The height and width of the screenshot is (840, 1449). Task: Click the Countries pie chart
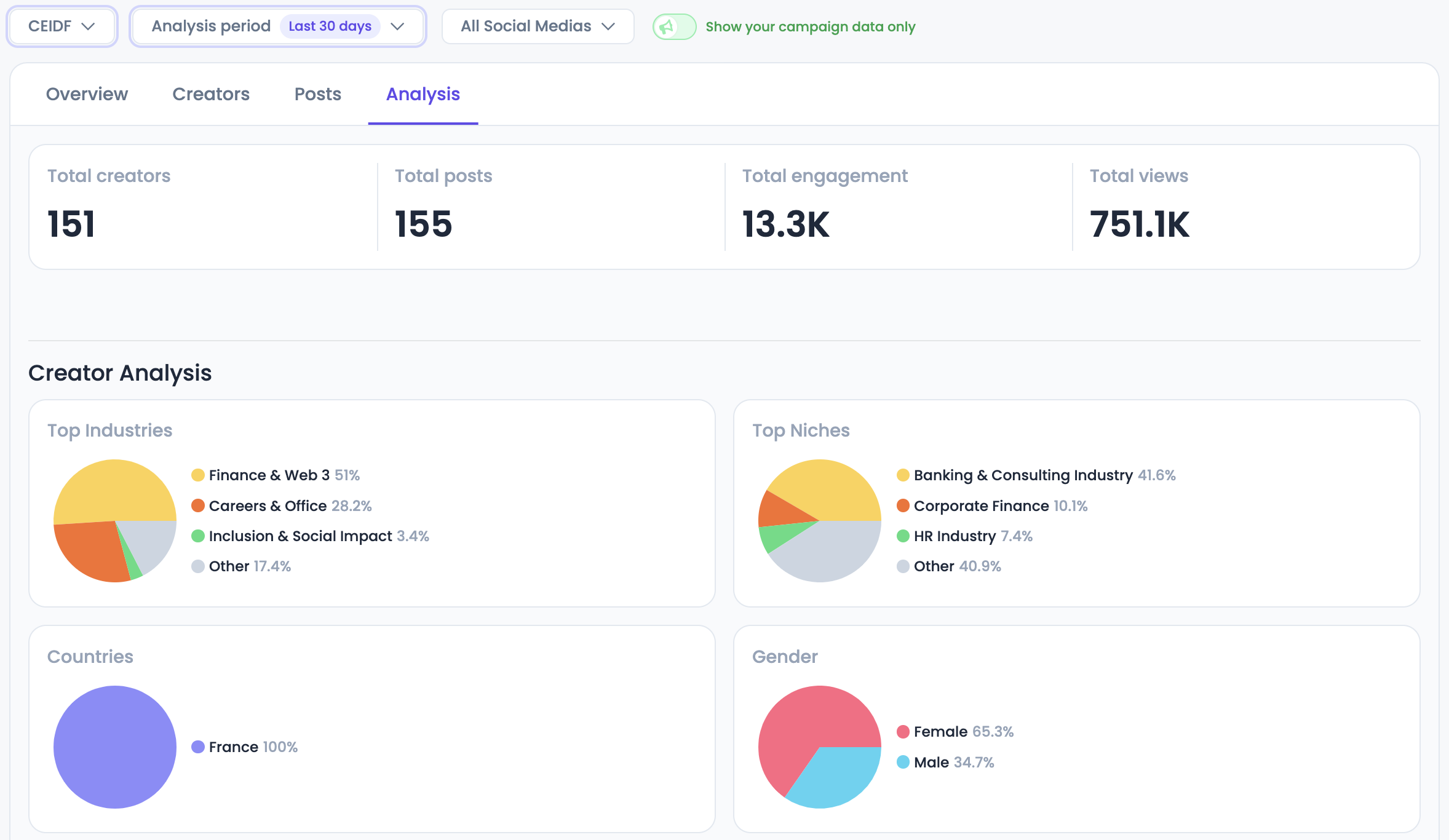pos(115,747)
